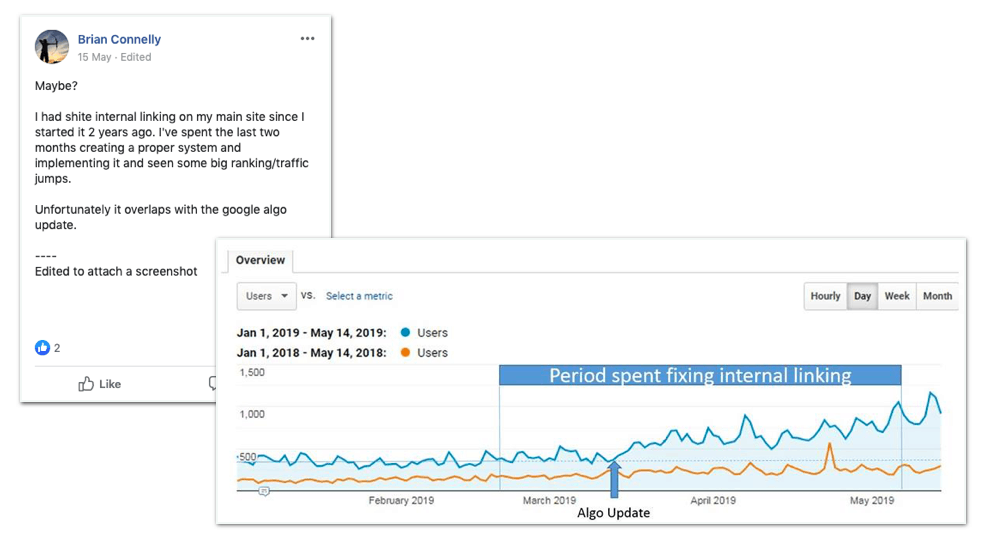Click the 15 May post timestamp
This screenshot has width=985, height=544.
click(93, 57)
